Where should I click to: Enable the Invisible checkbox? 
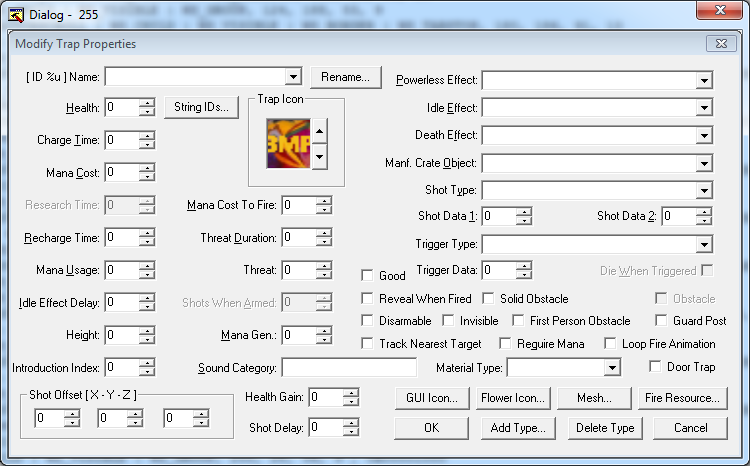448,321
